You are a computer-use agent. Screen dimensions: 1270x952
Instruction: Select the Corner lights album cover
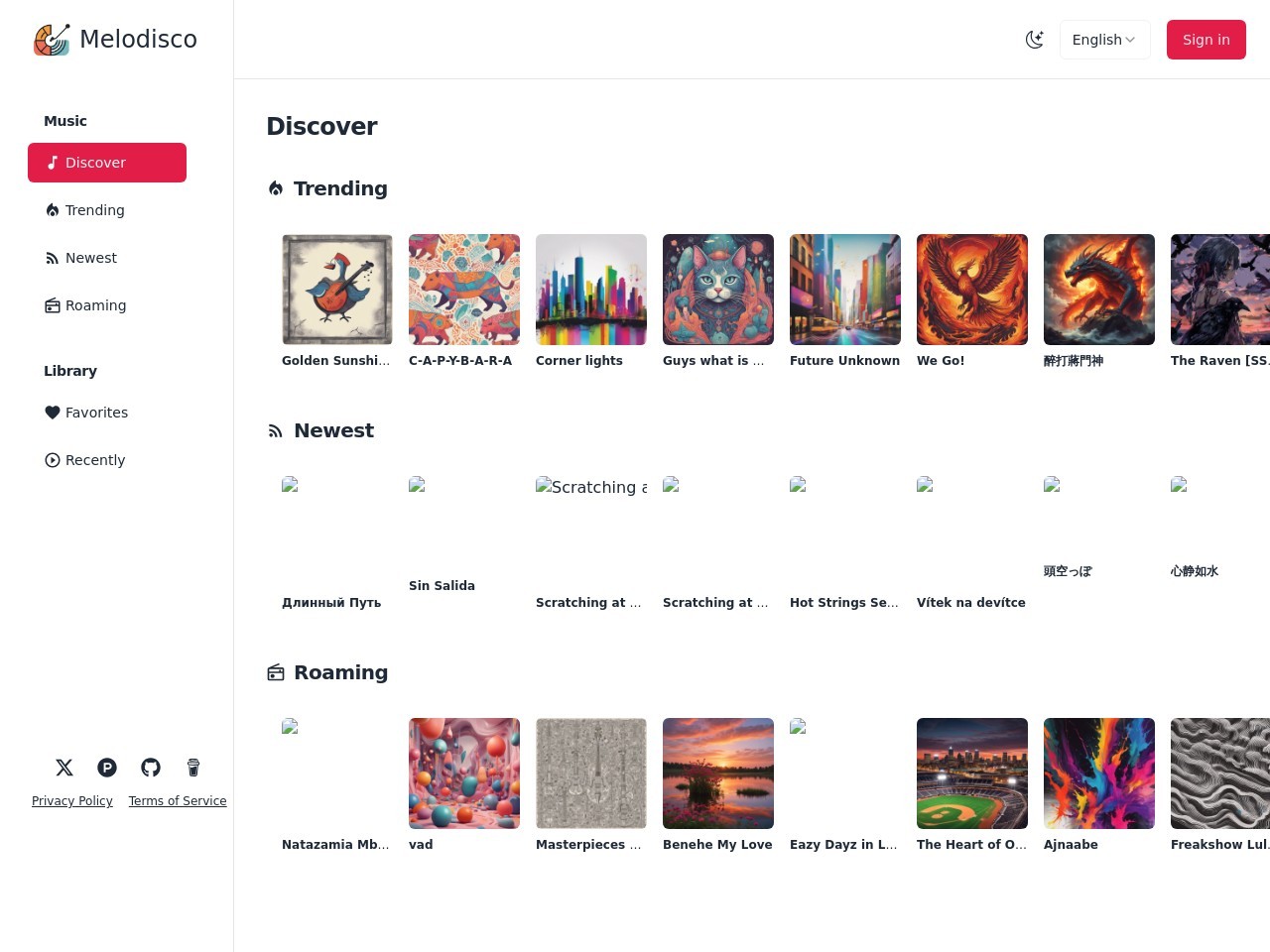(591, 290)
